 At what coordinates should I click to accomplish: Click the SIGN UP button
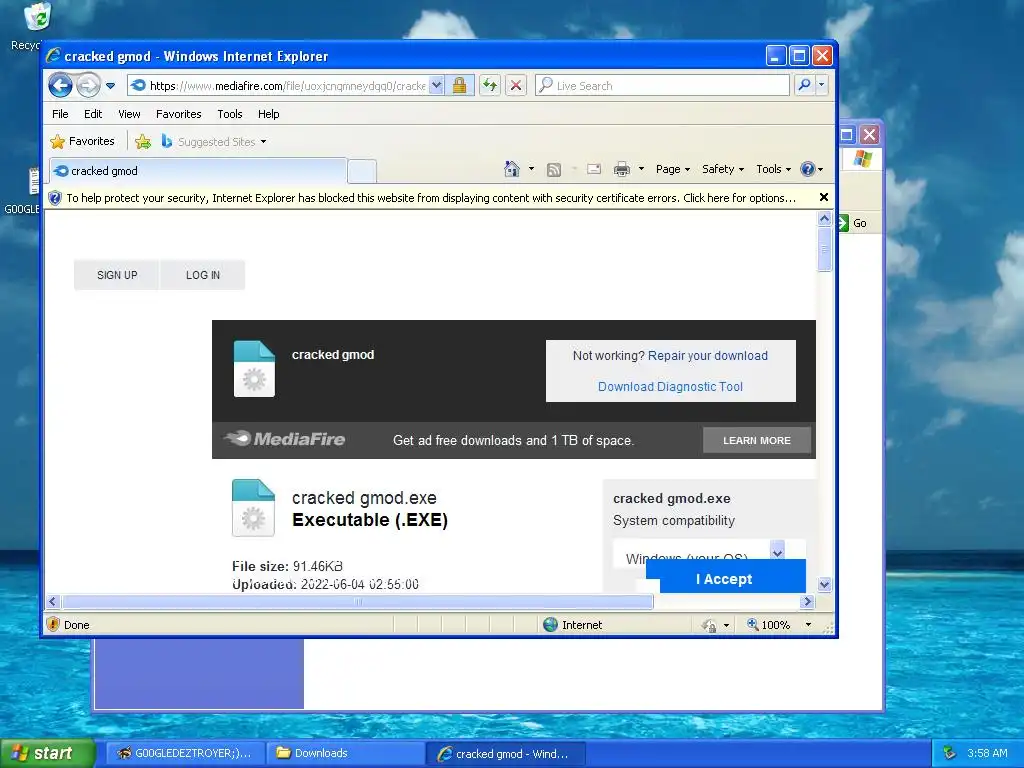point(117,275)
